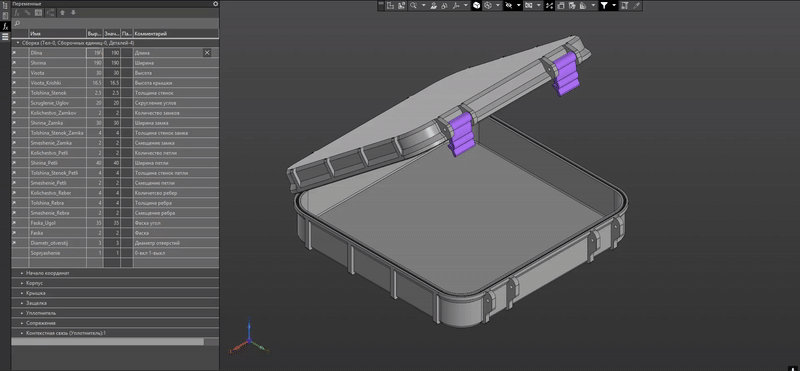Expand the Крышка tree node
Viewport: 800px width, 371px height.
point(22,293)
